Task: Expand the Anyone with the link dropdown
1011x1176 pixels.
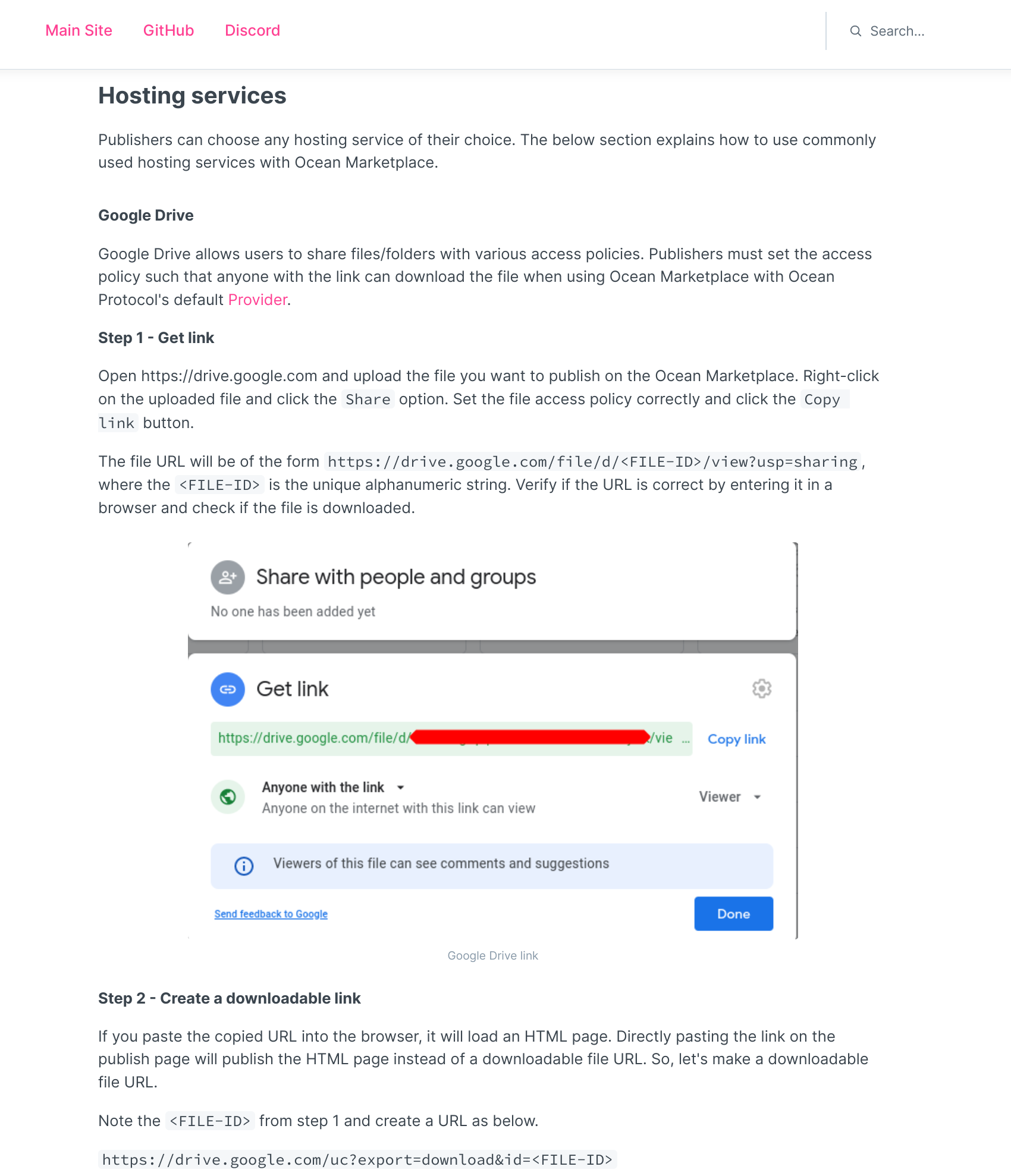Action: point(400,787)
